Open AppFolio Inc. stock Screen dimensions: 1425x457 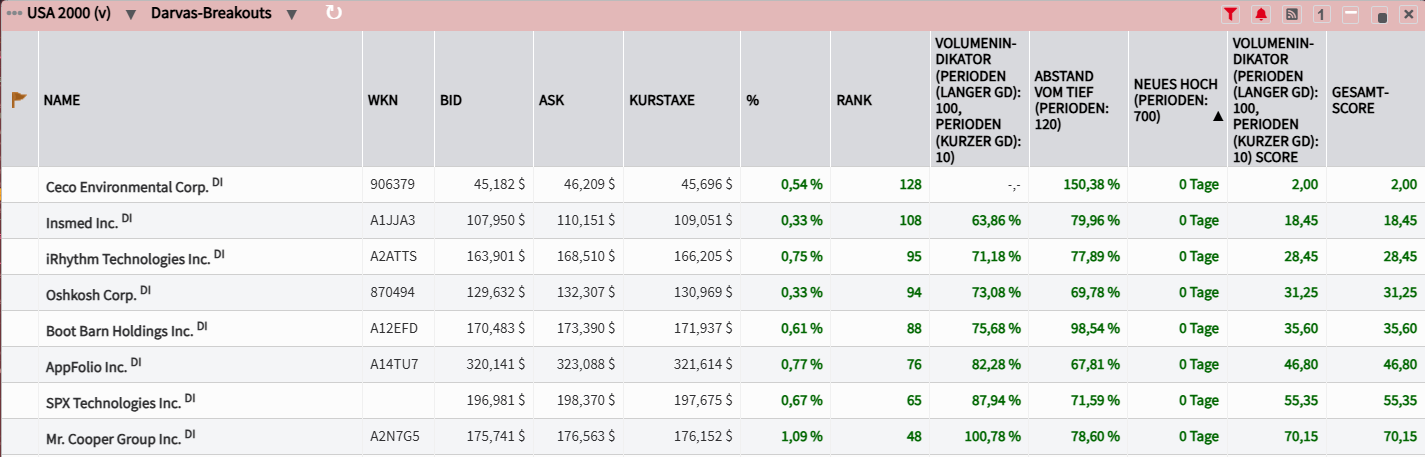pos(86,366)
